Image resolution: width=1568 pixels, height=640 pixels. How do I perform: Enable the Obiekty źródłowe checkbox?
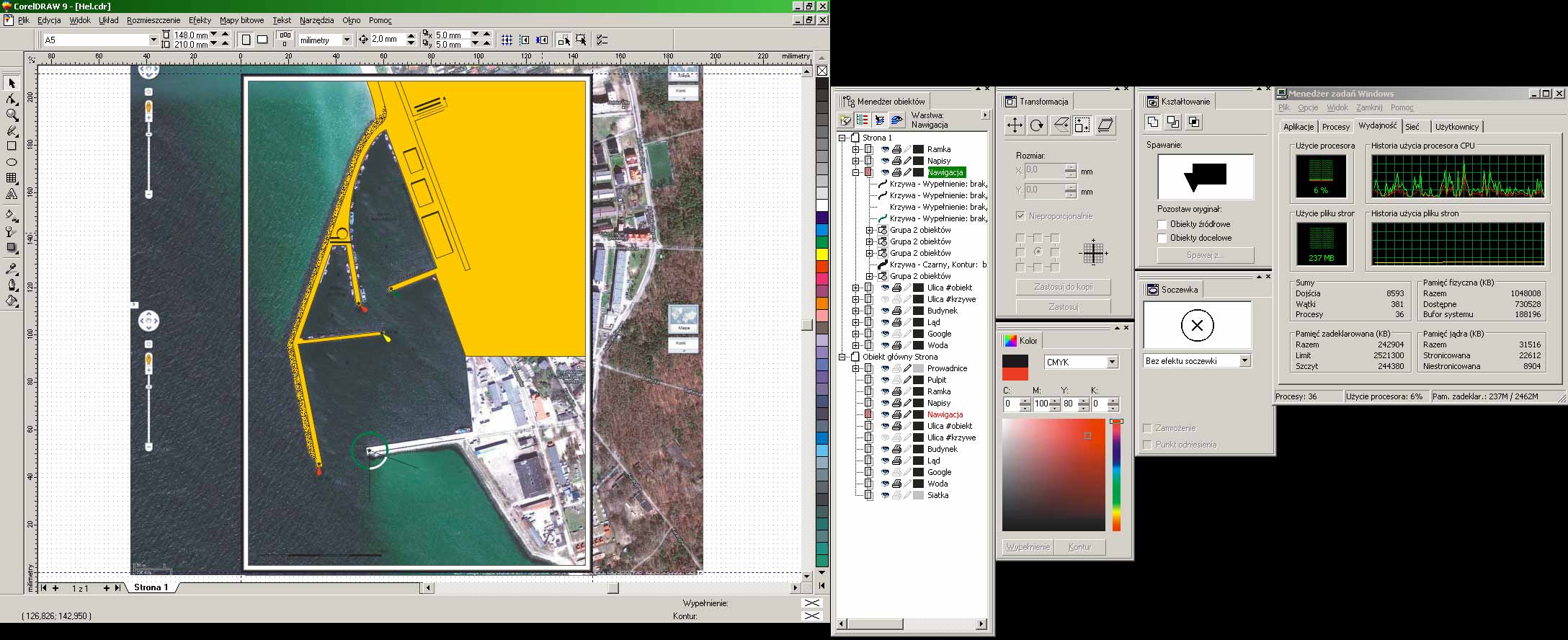click(1162, 224)
